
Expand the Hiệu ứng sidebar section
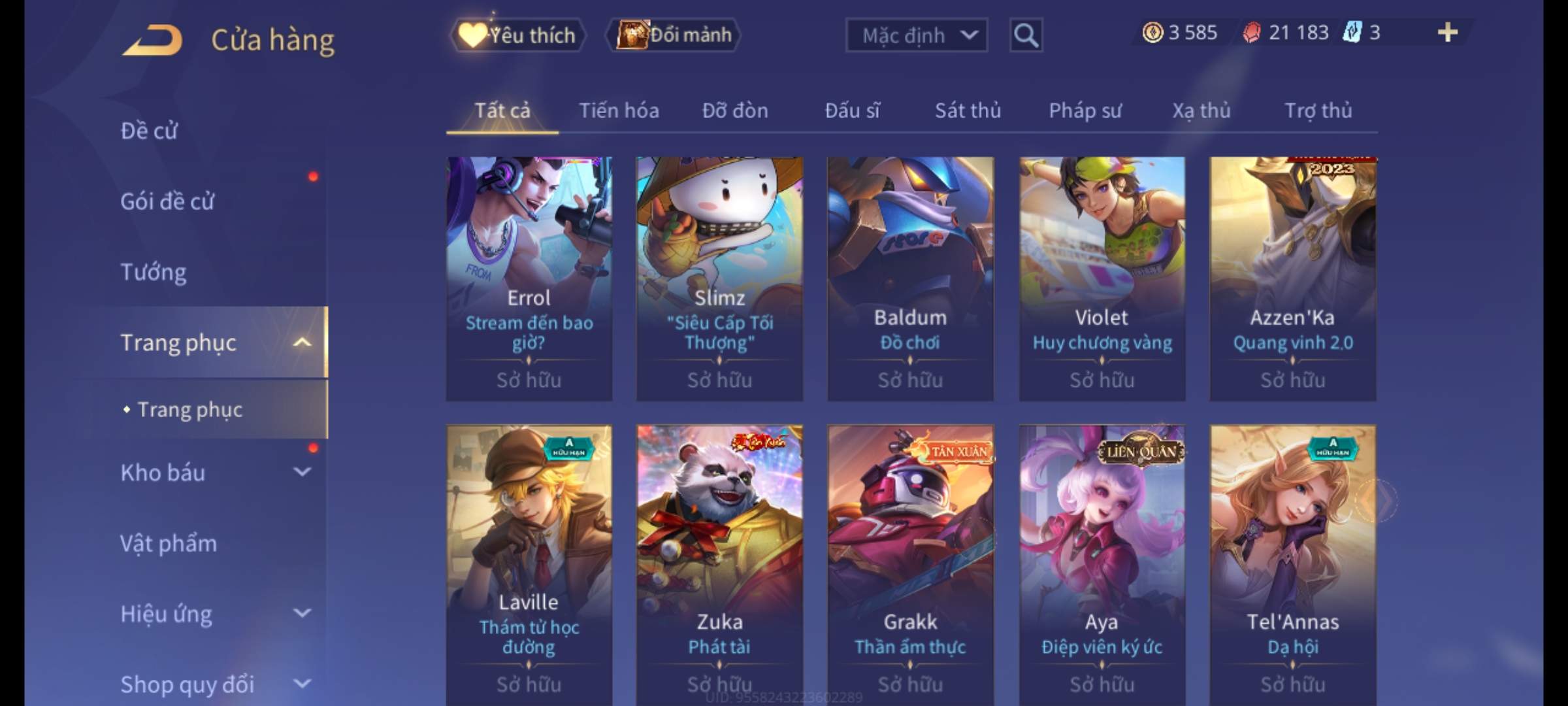302,613
